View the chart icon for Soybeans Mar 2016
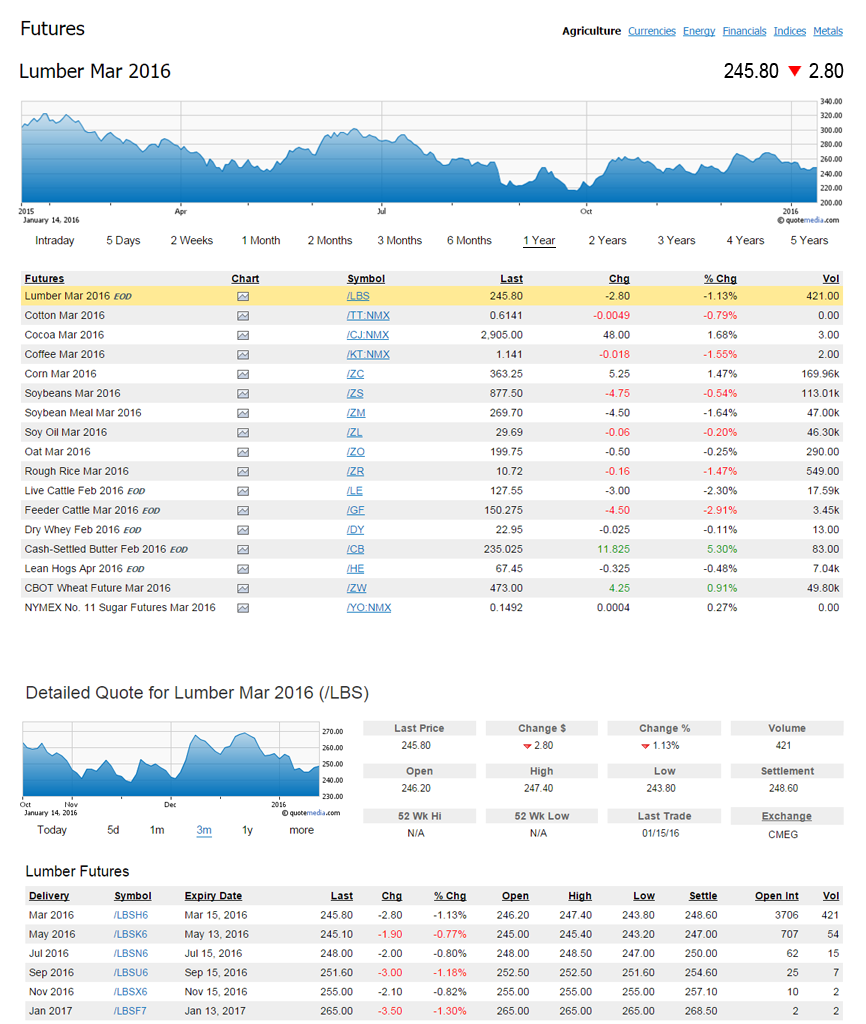This screenshot has height=1024, width=866. 243,394
